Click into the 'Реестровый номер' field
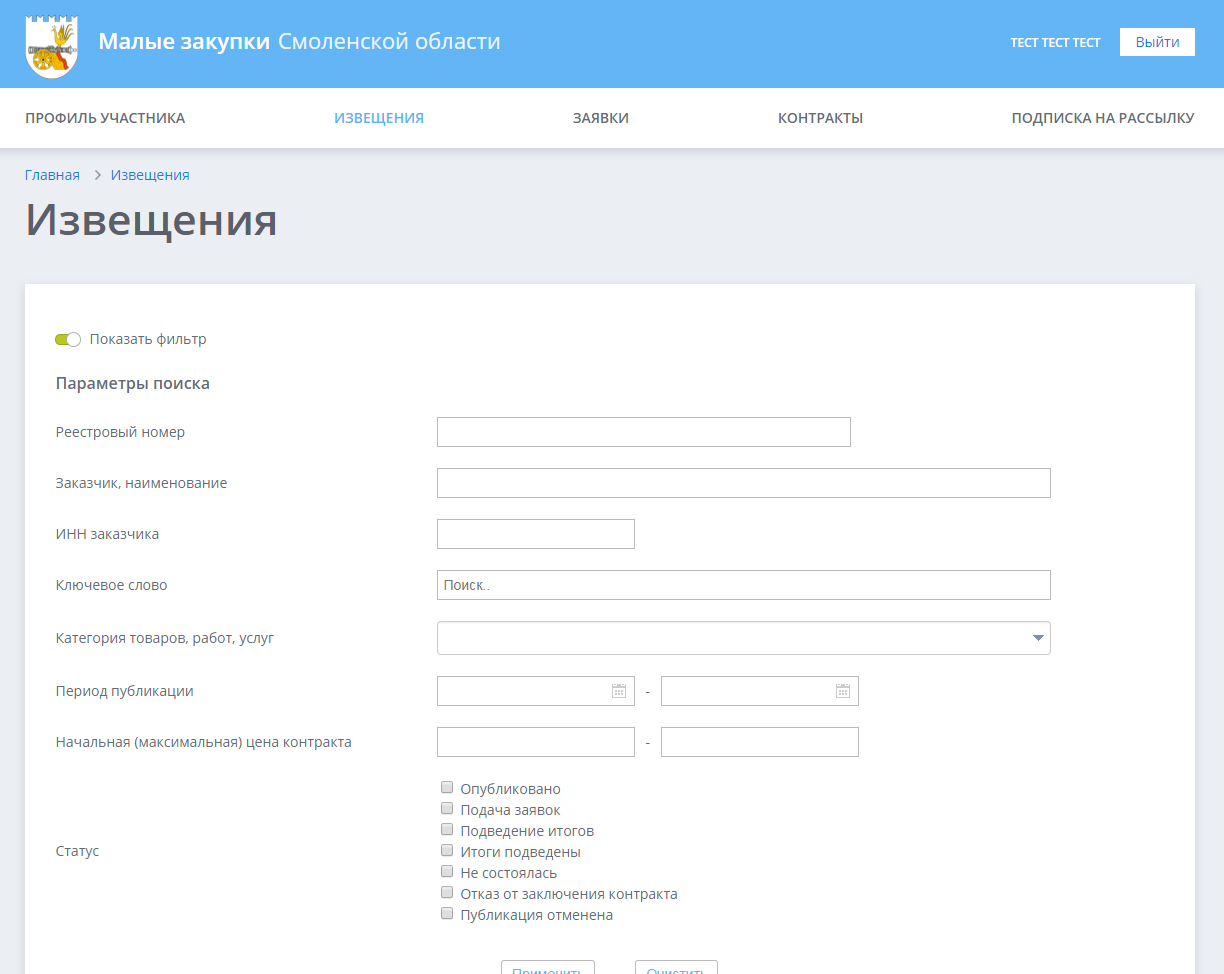 click(x=643, y=432)
